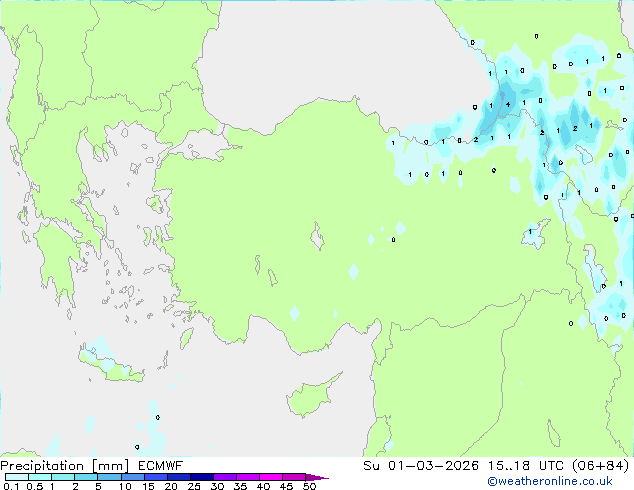Click the Precipitation [mm] title text
The width and height of the screenshot is (634, 490).
point(65,466)
